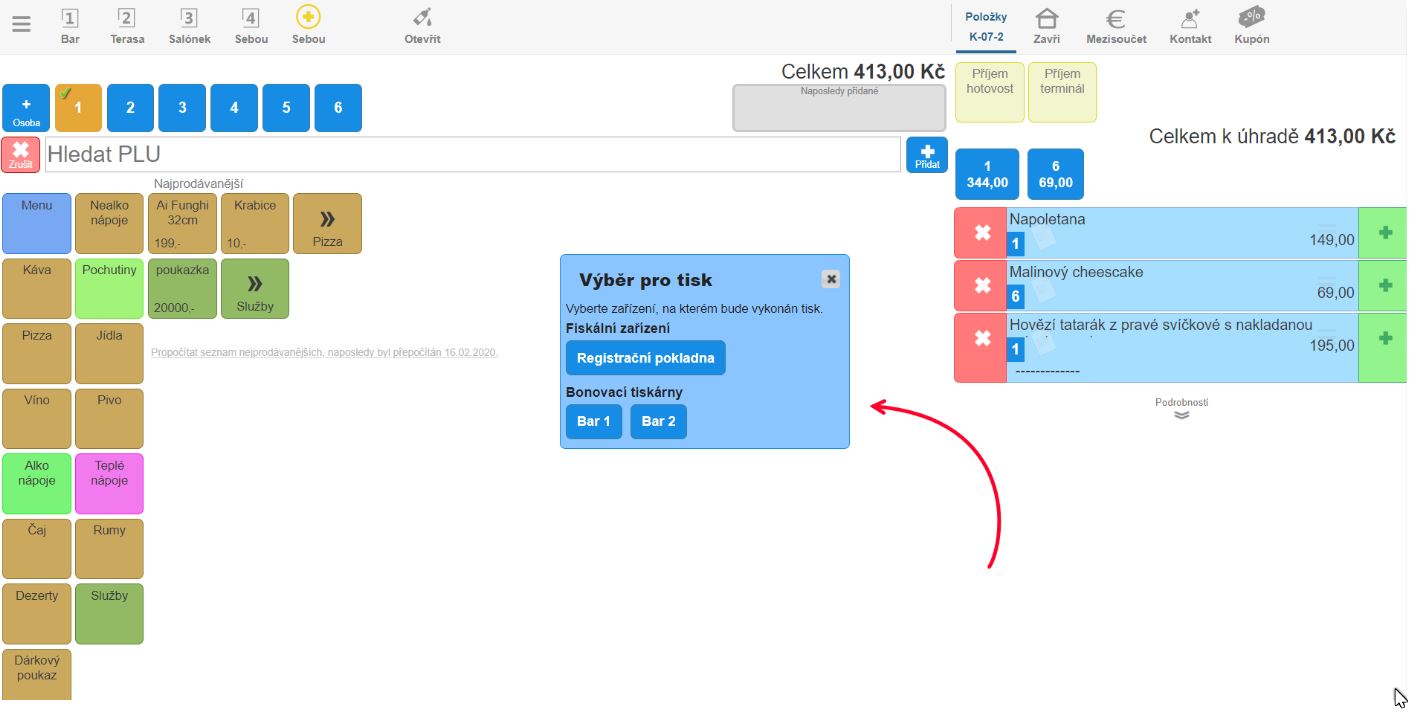Click the Hledat PLU search field
Screen dimensions: 1413x724
tap(472, 155)
